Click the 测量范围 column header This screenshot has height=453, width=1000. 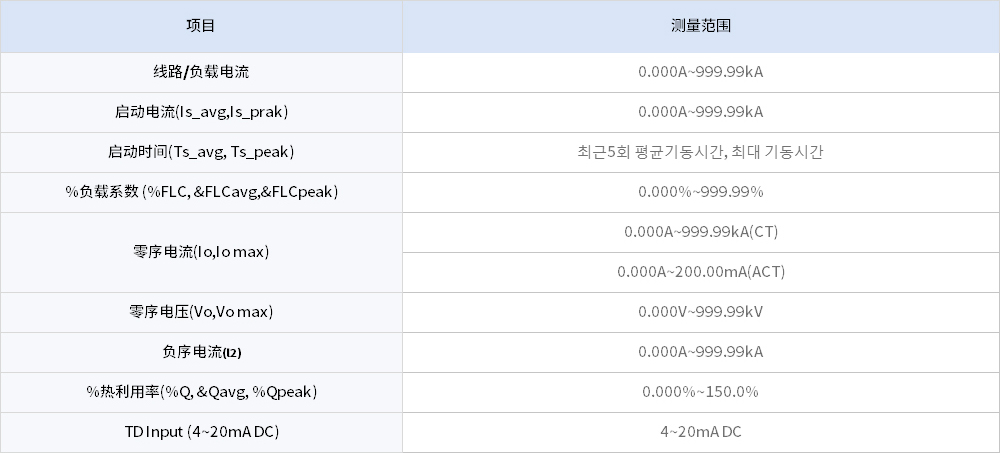pos(700,26)
